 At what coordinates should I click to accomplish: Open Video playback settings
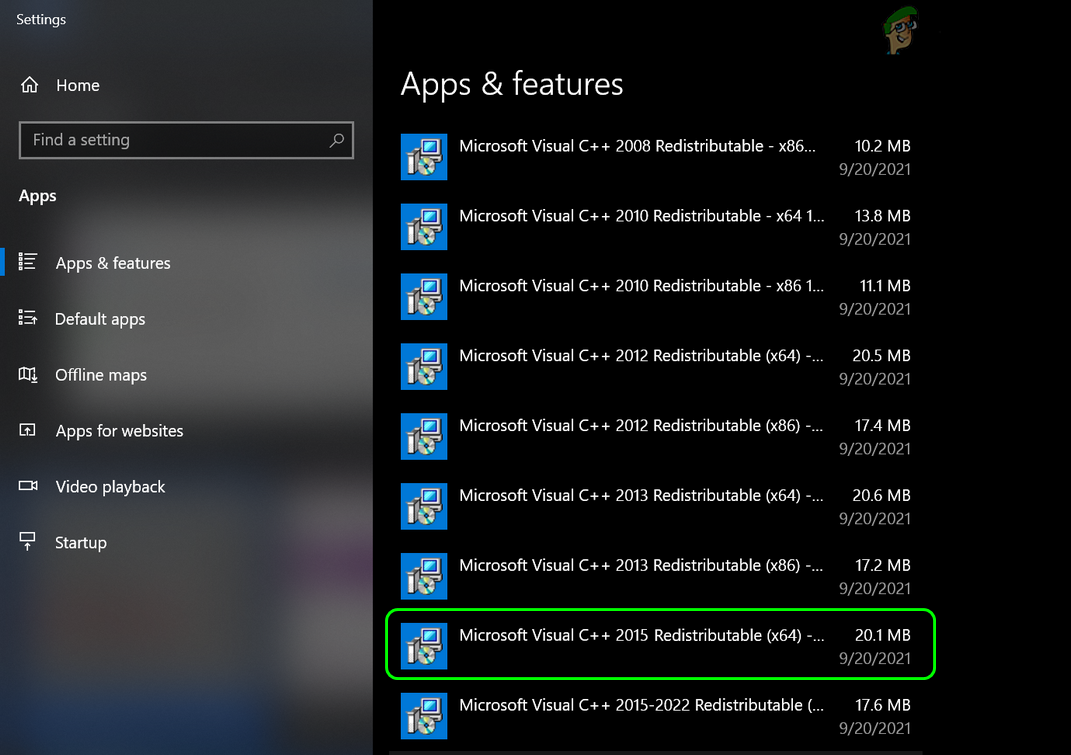(186, 486)
